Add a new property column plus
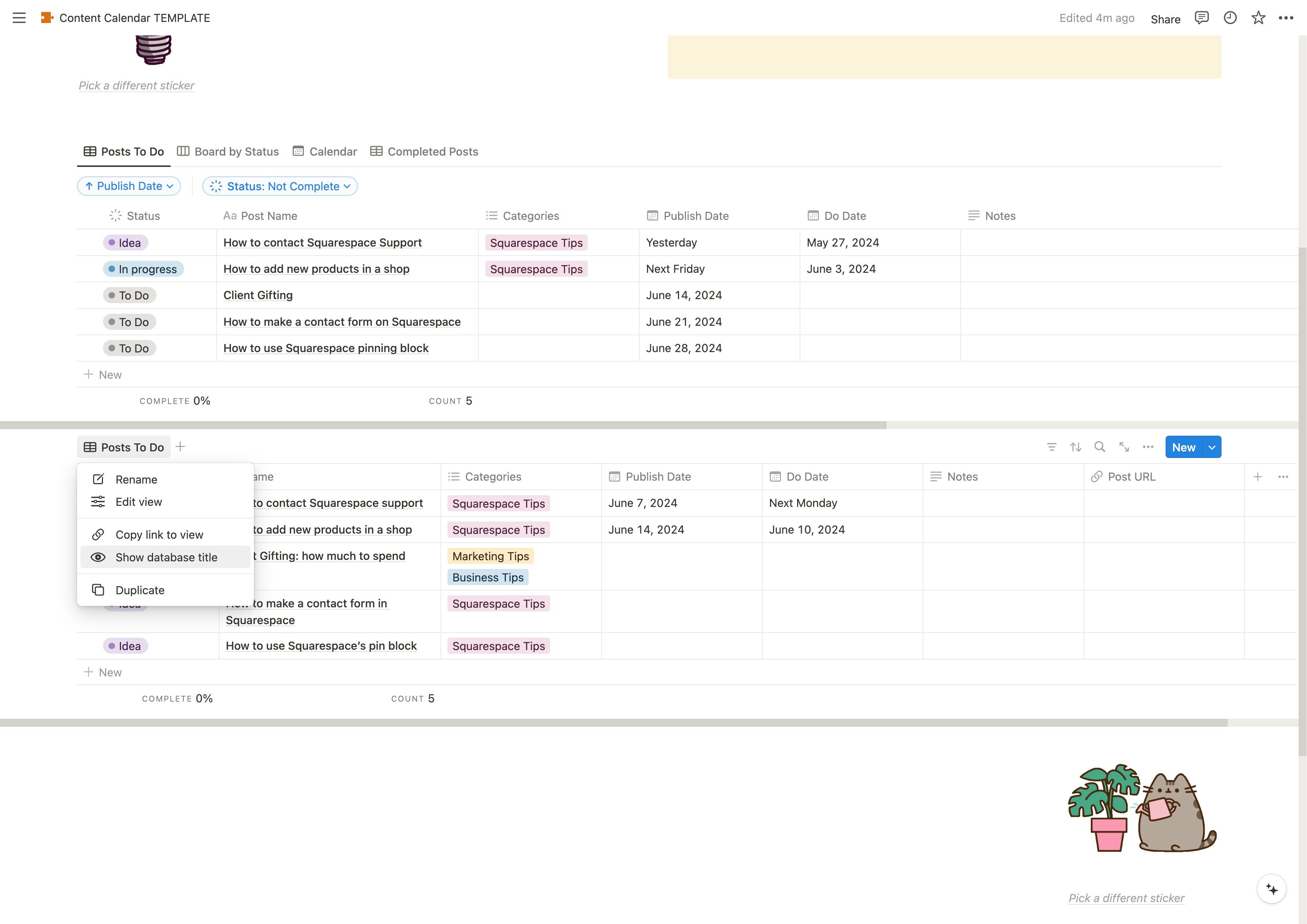1307x924 pixels. pyautogui.click(x=1257, y=477)
